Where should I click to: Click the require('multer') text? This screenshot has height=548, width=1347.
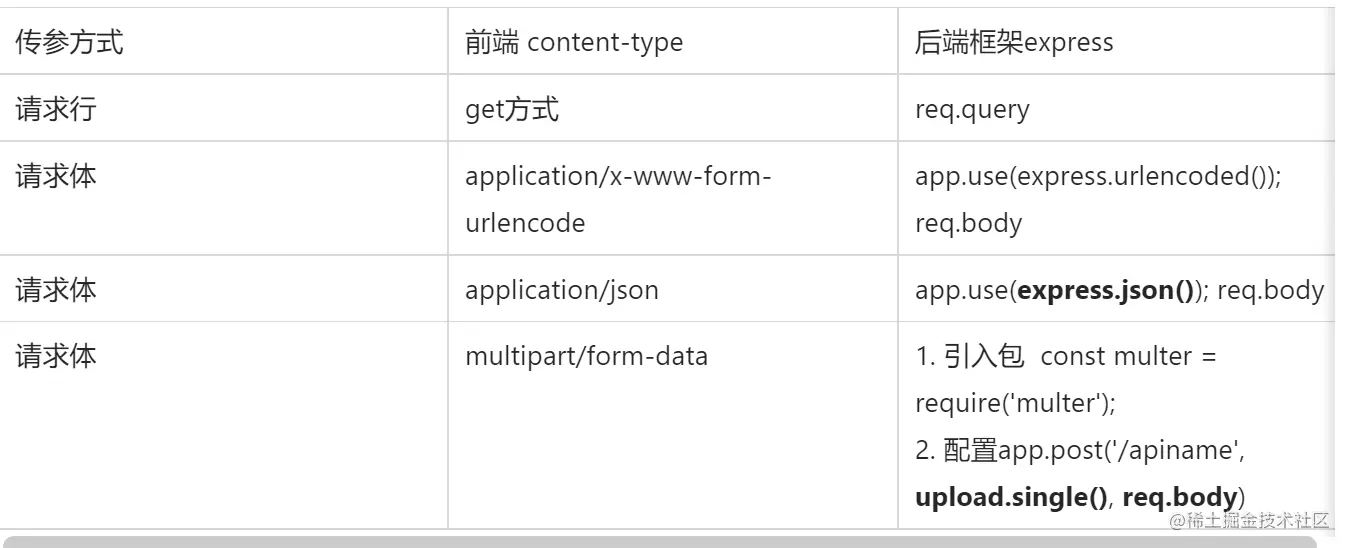pos(1014,403)
